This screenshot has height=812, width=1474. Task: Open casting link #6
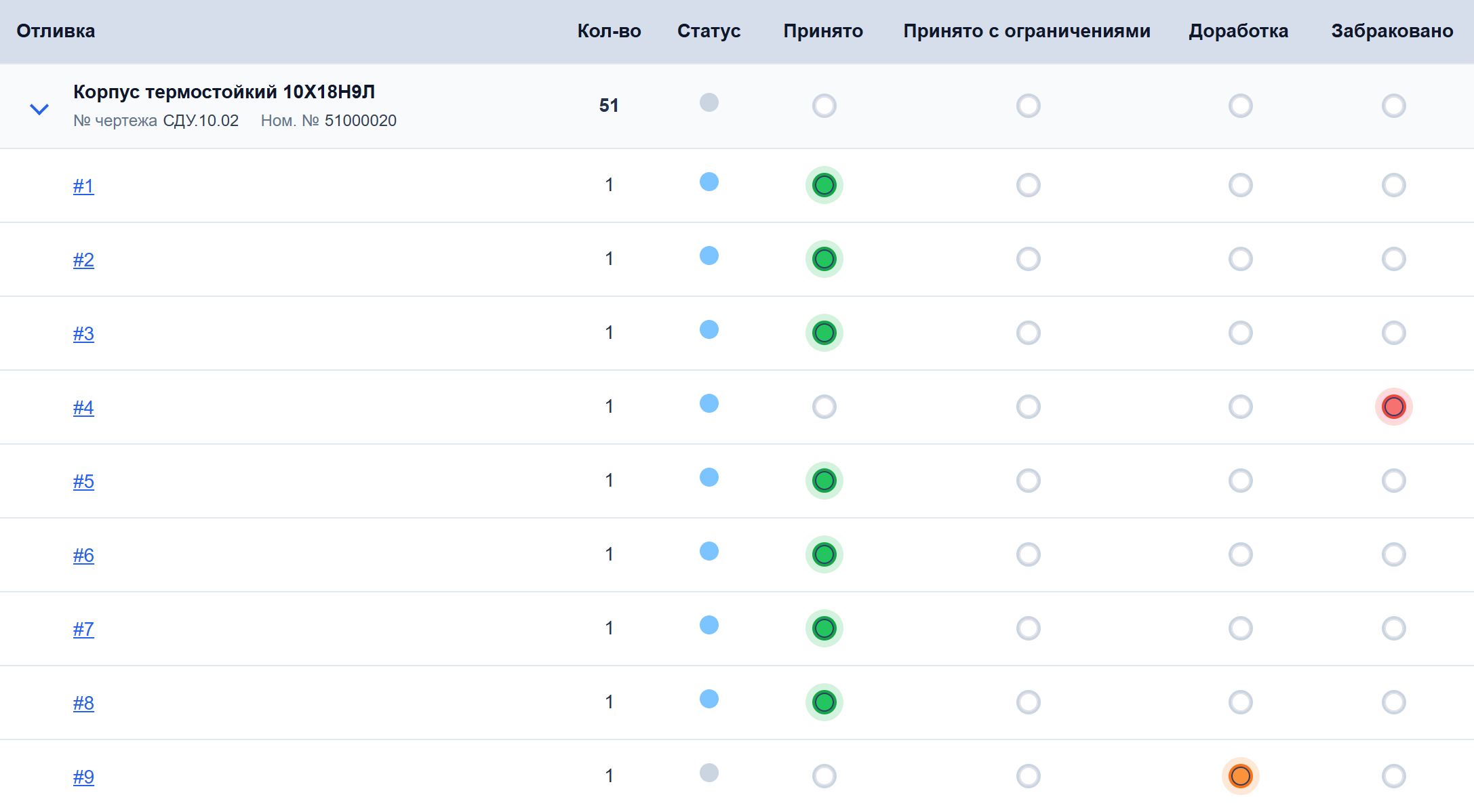click(x=83, y=555)
